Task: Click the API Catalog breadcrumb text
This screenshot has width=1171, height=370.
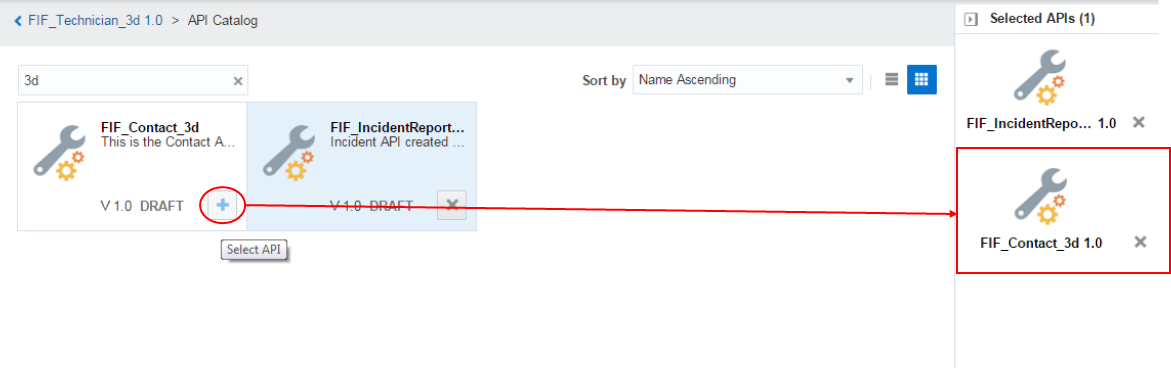Action: [223, 21]
